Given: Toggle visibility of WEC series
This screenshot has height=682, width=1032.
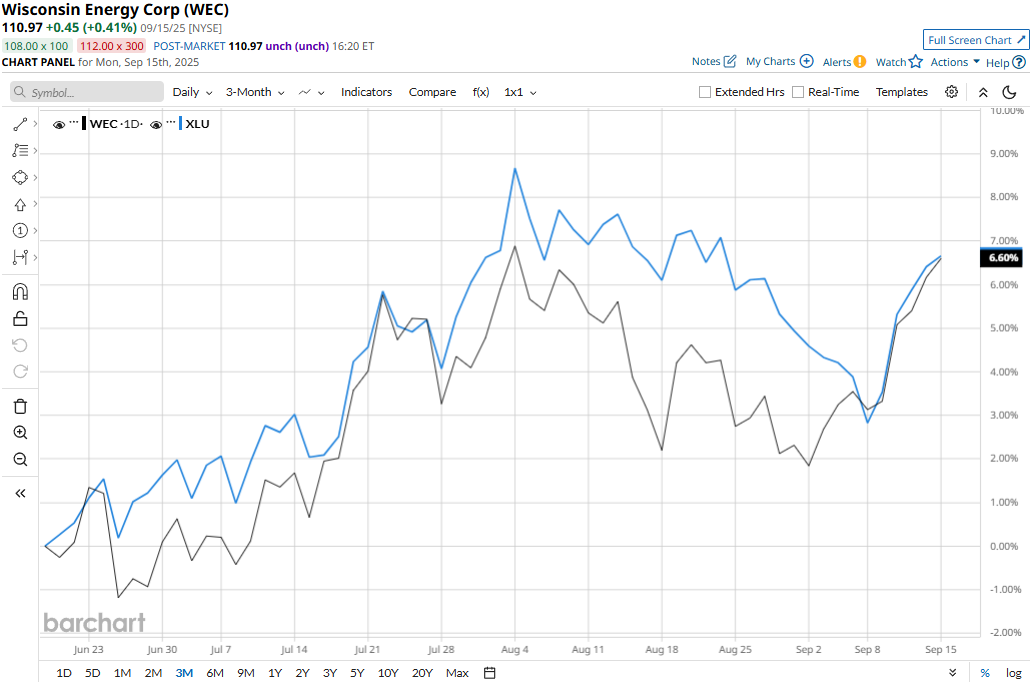Looking at the screenshot, I should pyautogui.click(x=59, y=124).
